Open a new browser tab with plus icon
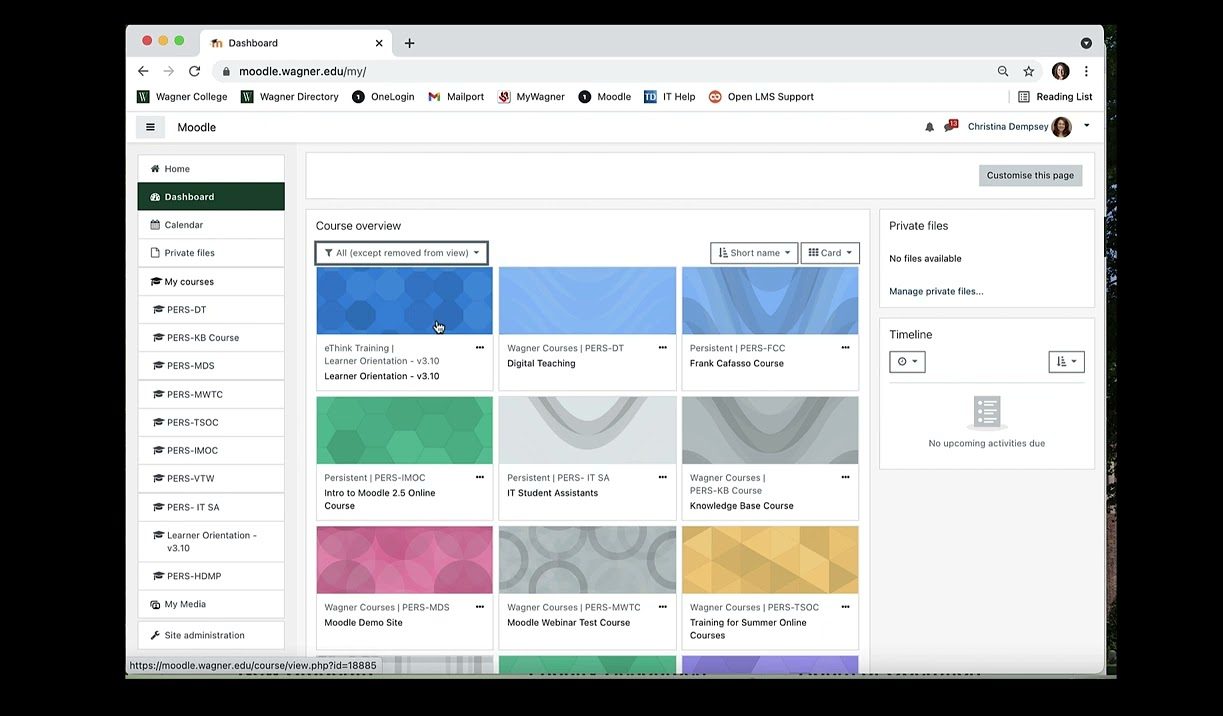 [x=409, y=43]
